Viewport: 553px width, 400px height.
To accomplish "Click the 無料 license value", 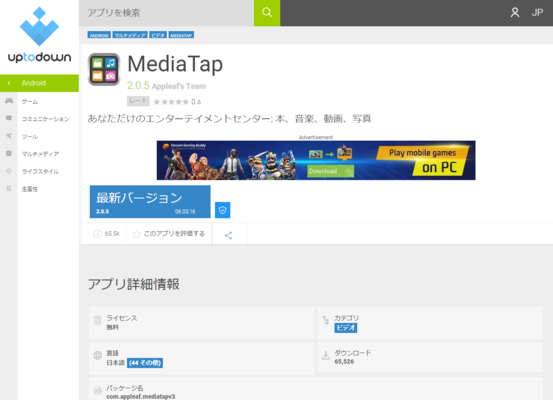I will pos(113,327).
